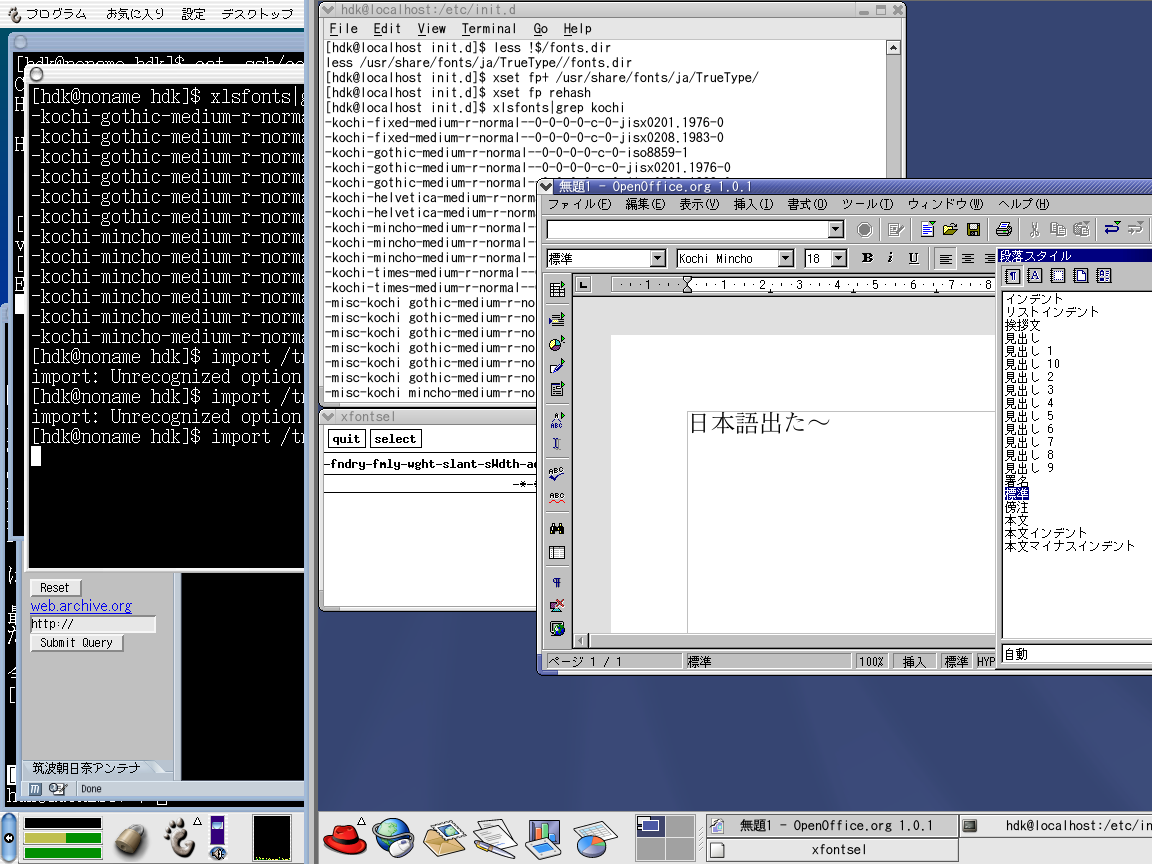
Task: Toggle insert mode 挿入 in status bar
Action: (913, 661)
